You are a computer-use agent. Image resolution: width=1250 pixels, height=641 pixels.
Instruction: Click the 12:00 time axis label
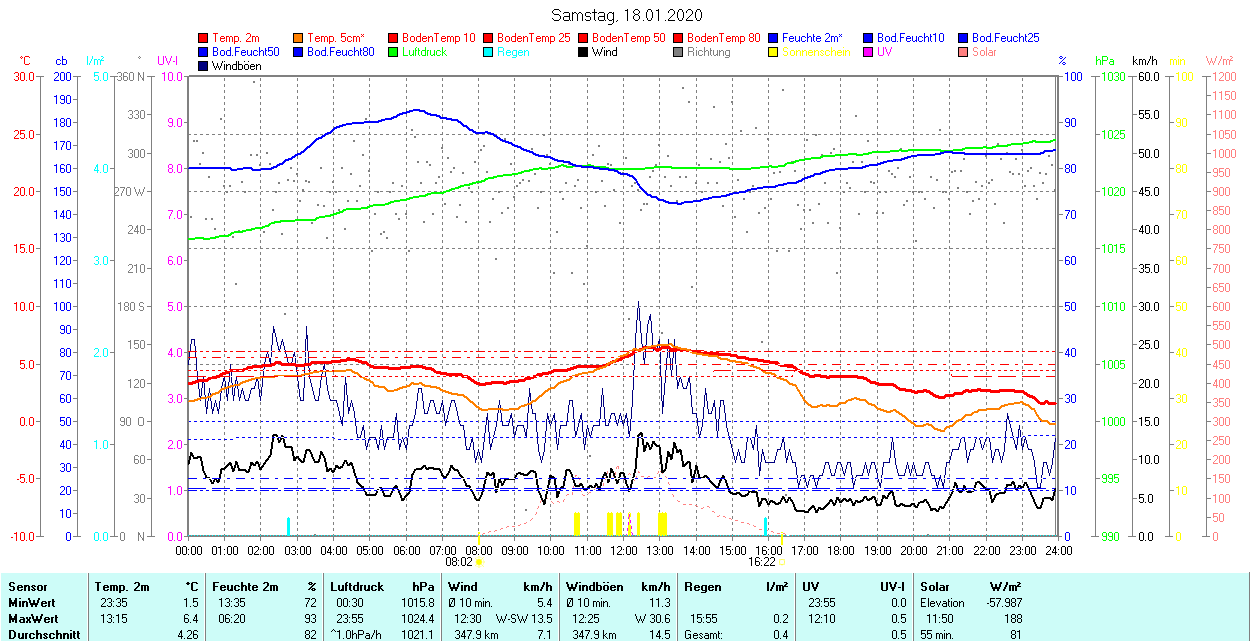point(624,550)
